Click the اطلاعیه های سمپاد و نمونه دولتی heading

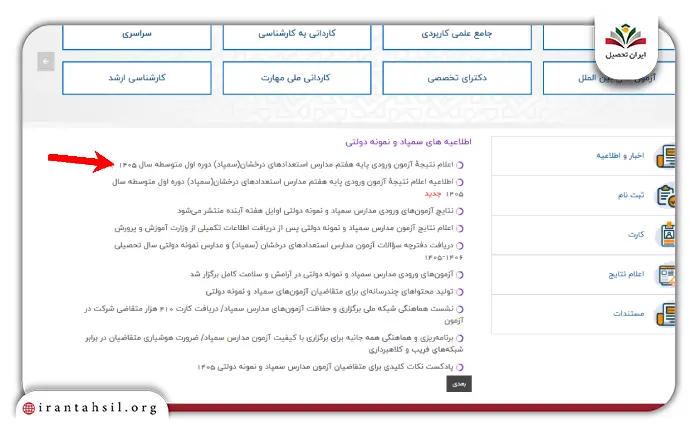408,142
